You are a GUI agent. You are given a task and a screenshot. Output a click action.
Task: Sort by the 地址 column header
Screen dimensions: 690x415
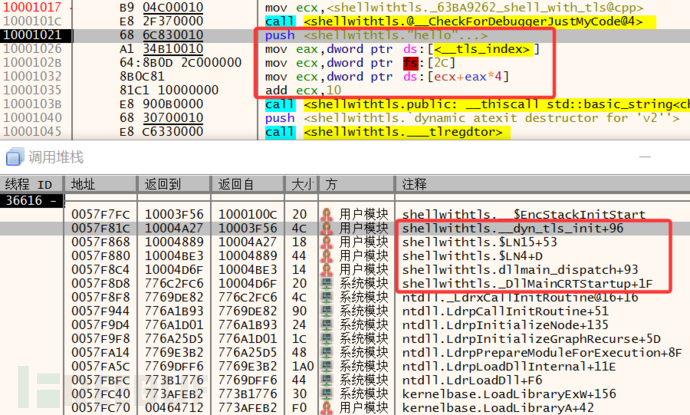click(101, 184)
